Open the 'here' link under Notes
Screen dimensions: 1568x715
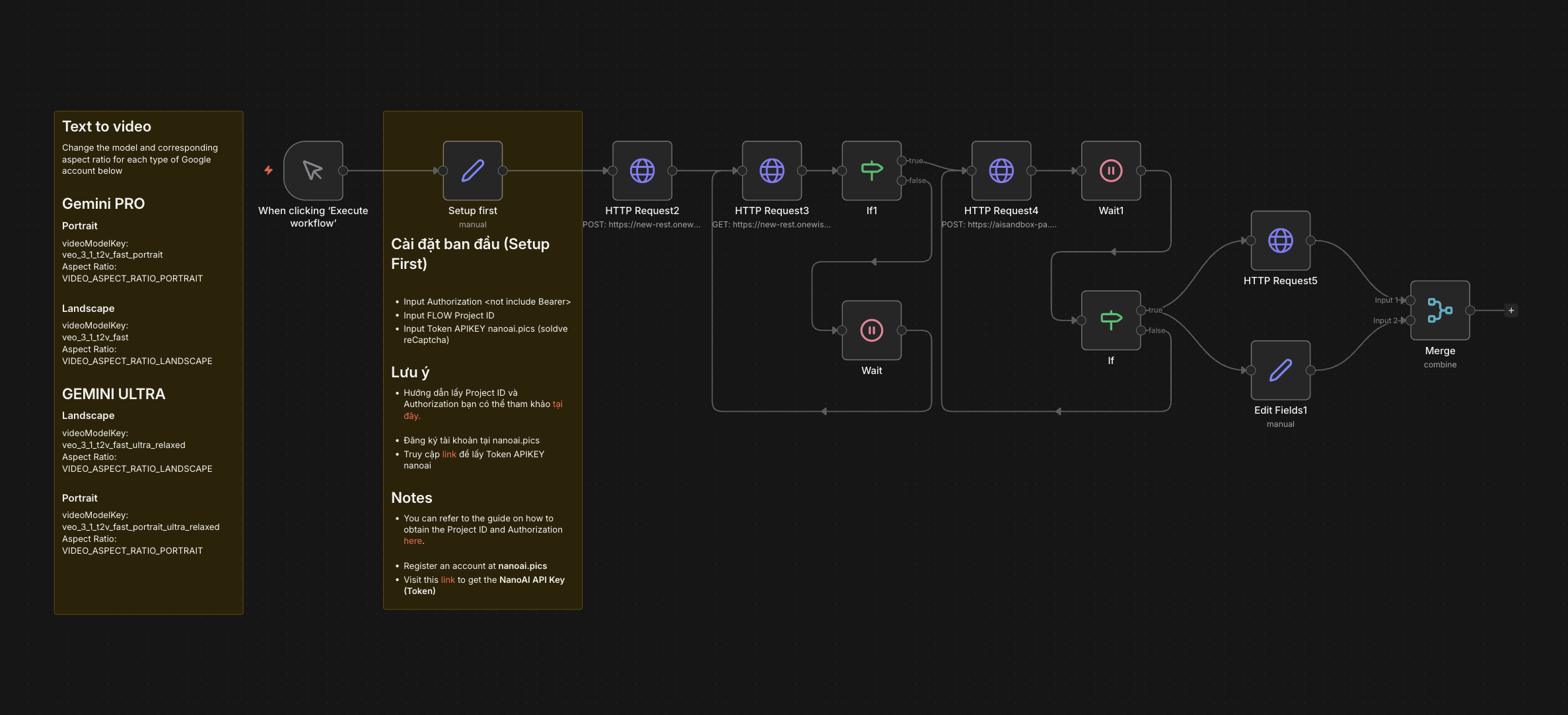[413, 541]
